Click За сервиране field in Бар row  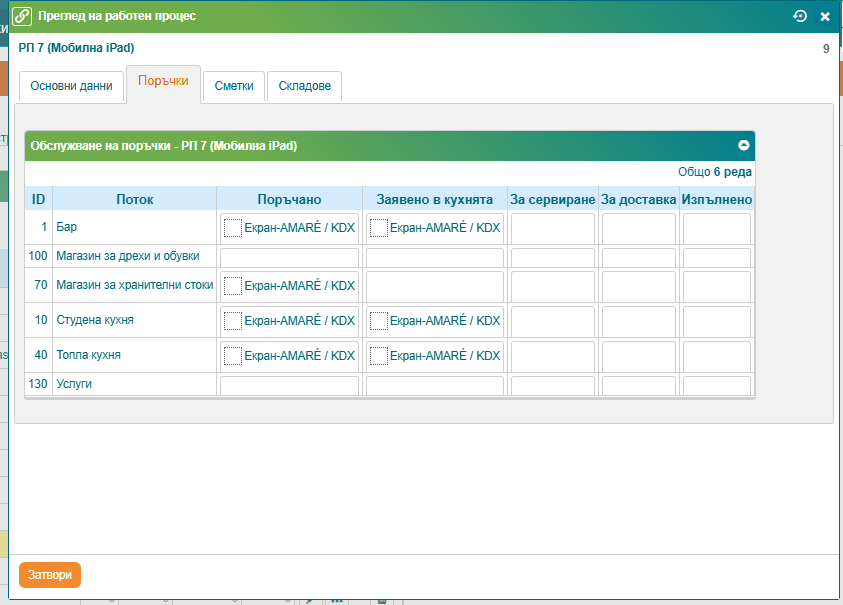coord(552,228)
